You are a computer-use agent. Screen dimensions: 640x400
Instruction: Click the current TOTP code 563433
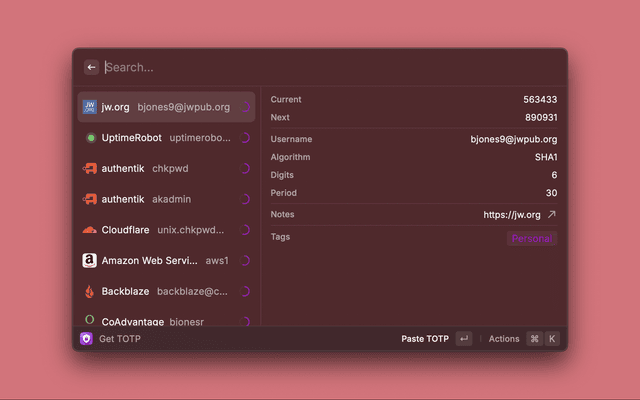tap(540, 100)
